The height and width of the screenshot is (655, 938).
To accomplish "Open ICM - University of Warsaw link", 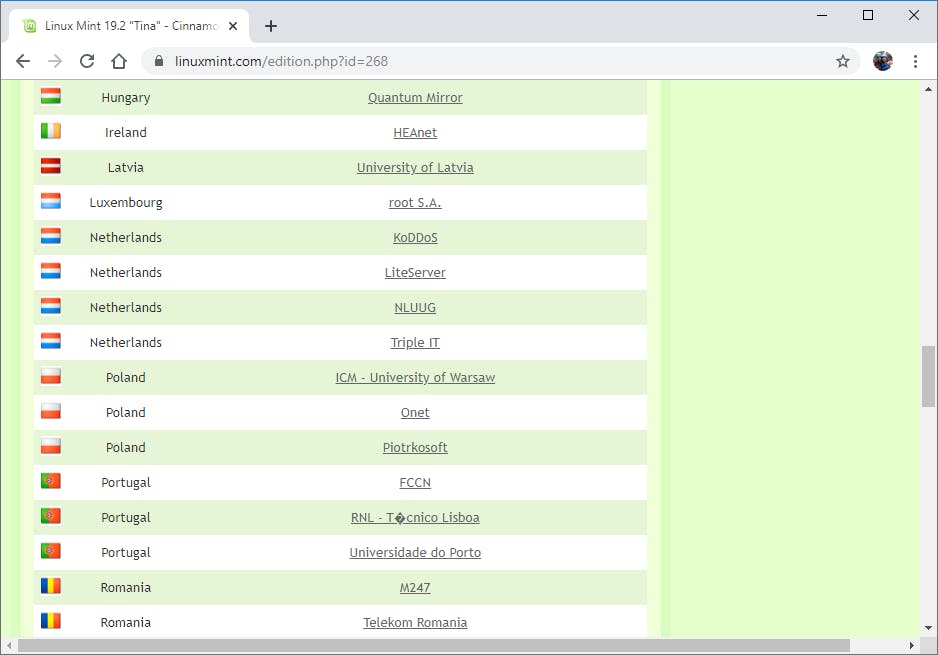I will [415, 377].
